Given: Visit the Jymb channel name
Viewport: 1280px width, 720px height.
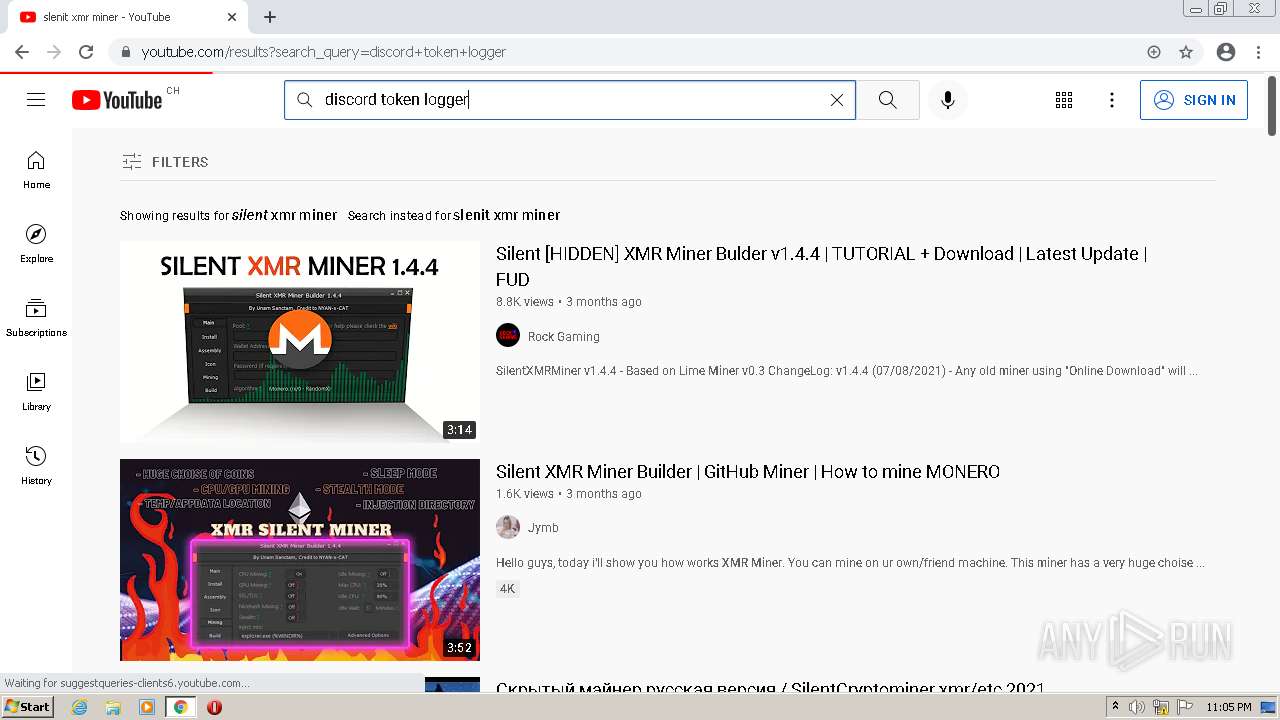Looking at the screenshot, I should (x=543, y=528).
